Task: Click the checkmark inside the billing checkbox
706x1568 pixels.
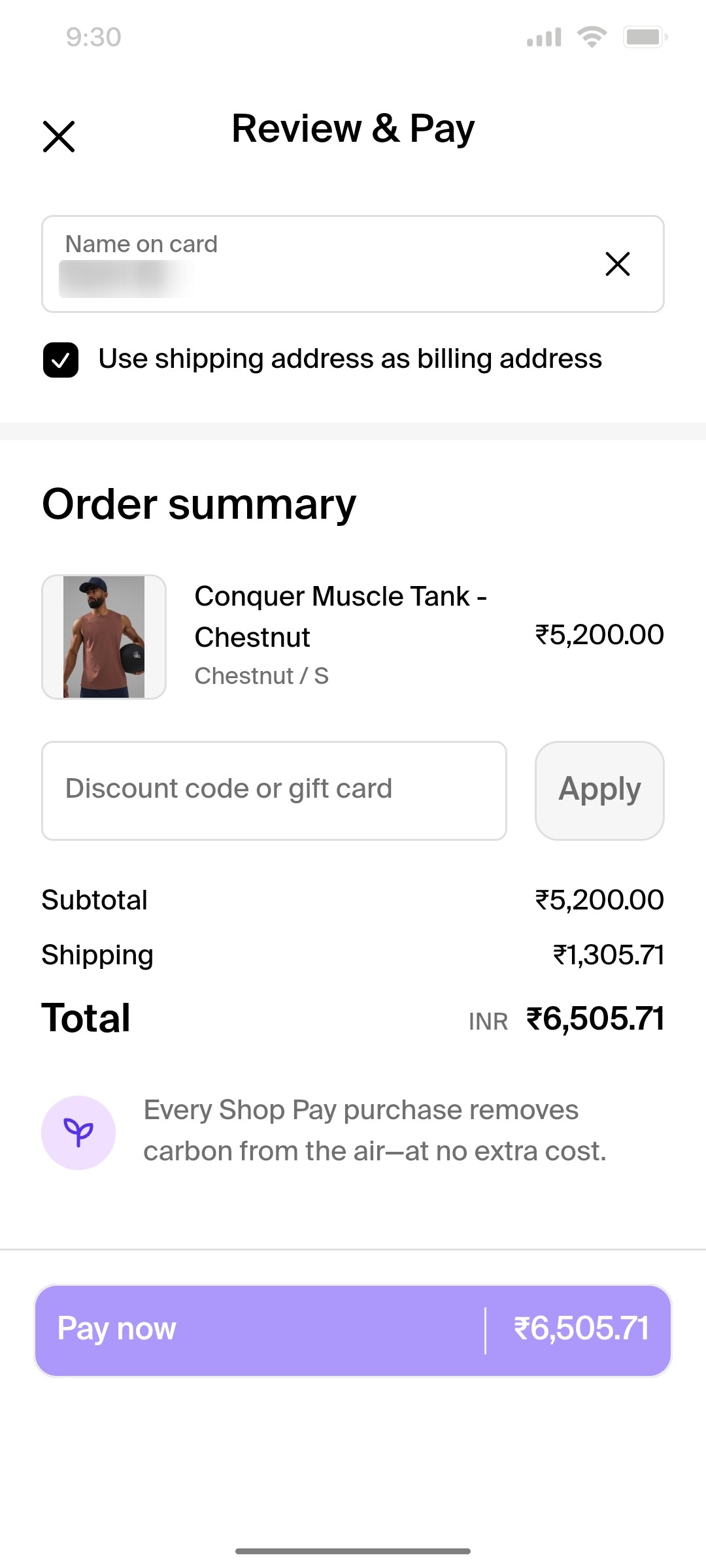Action: [60, 359]
